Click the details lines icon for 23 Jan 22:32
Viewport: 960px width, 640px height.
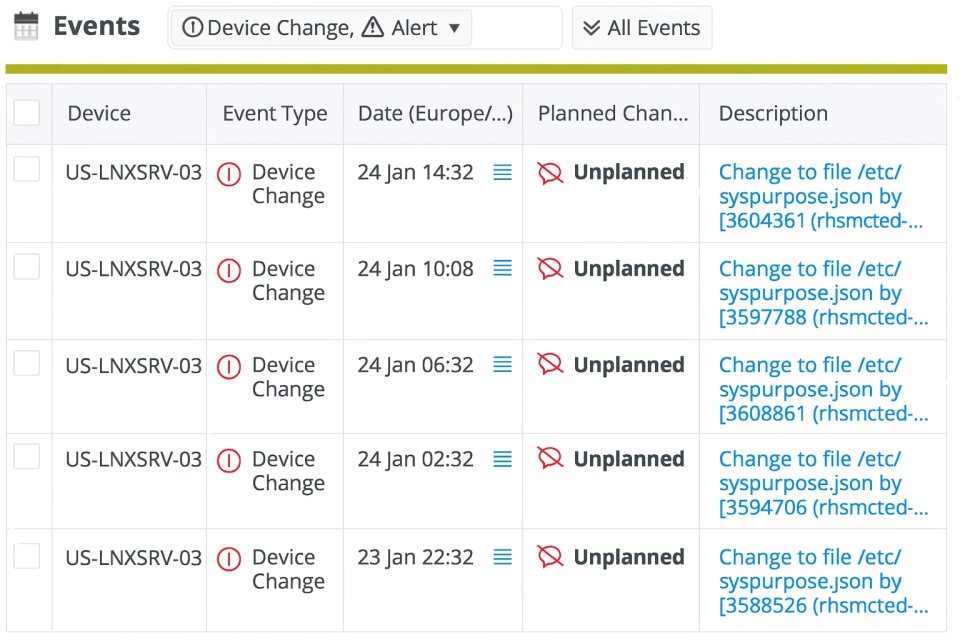click(x=503, y=557)
